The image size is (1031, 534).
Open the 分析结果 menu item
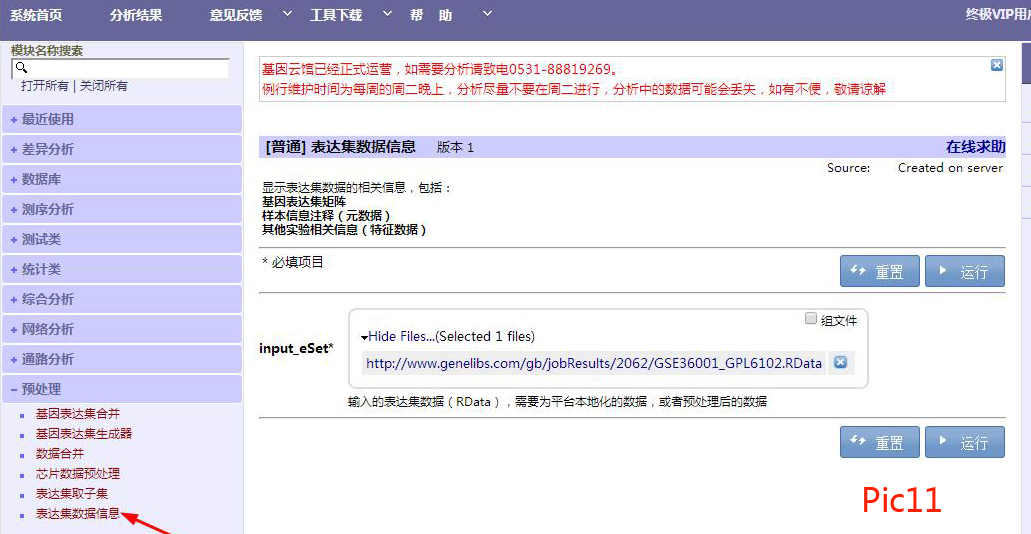tap(136, 15)
